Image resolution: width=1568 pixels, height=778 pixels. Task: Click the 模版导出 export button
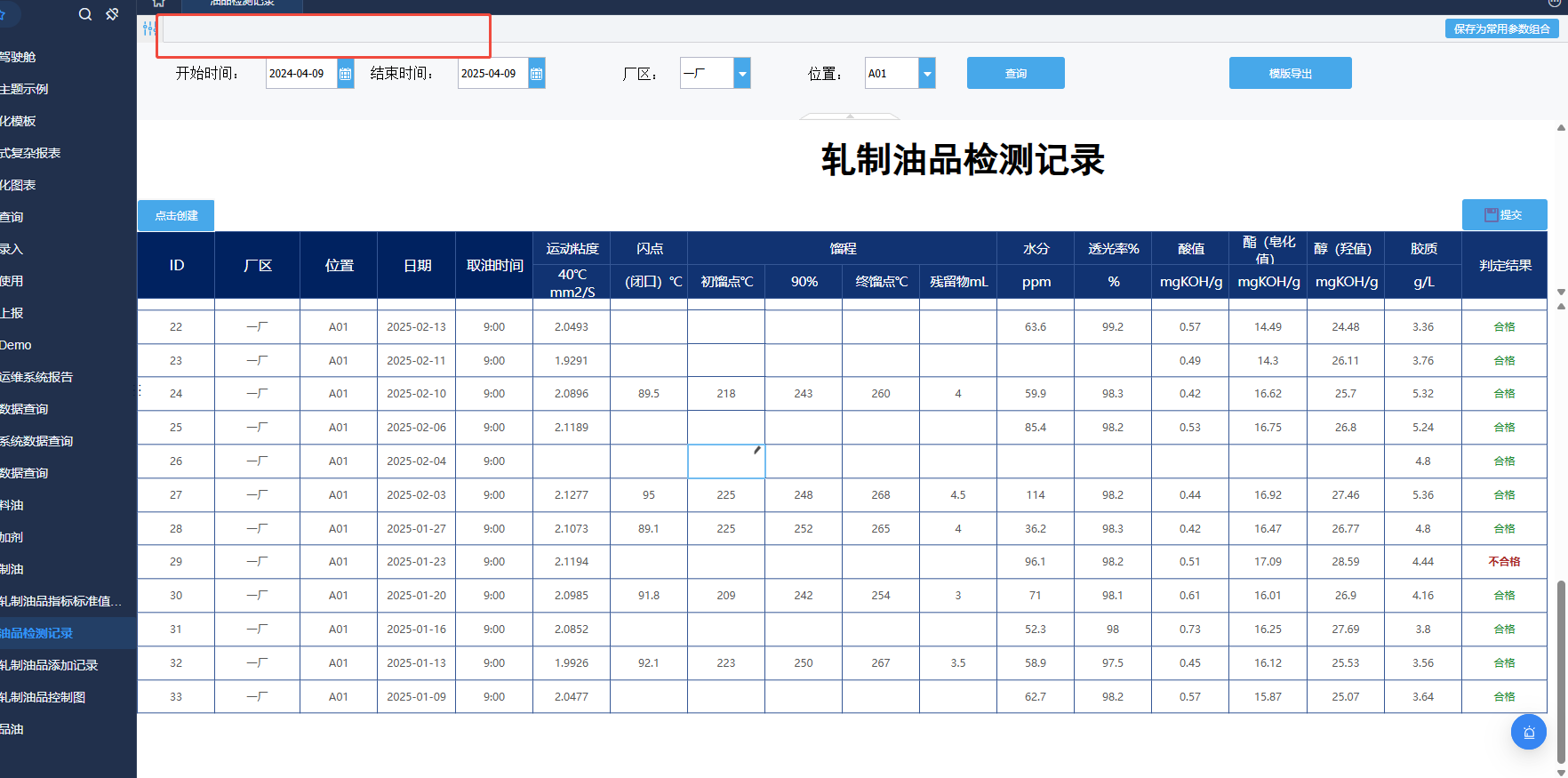click(1291, 74)
